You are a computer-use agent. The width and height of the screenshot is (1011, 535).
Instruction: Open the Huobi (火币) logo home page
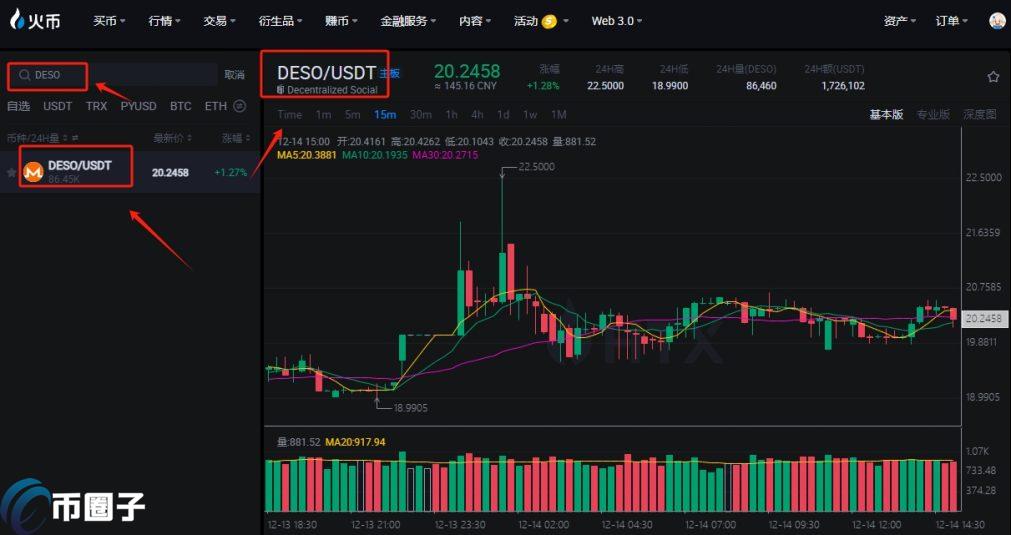(35, 21)
